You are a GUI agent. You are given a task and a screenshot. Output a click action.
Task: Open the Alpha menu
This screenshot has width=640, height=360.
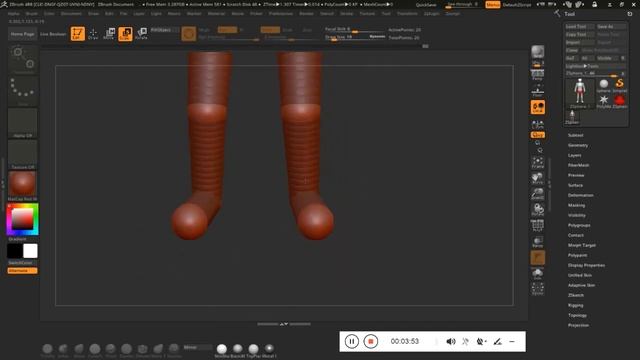point(13,13)
